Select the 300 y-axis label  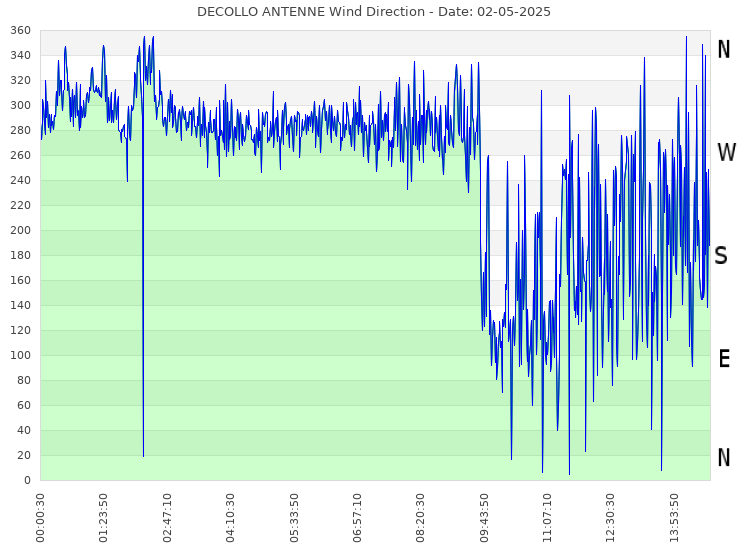coord(21,105)
